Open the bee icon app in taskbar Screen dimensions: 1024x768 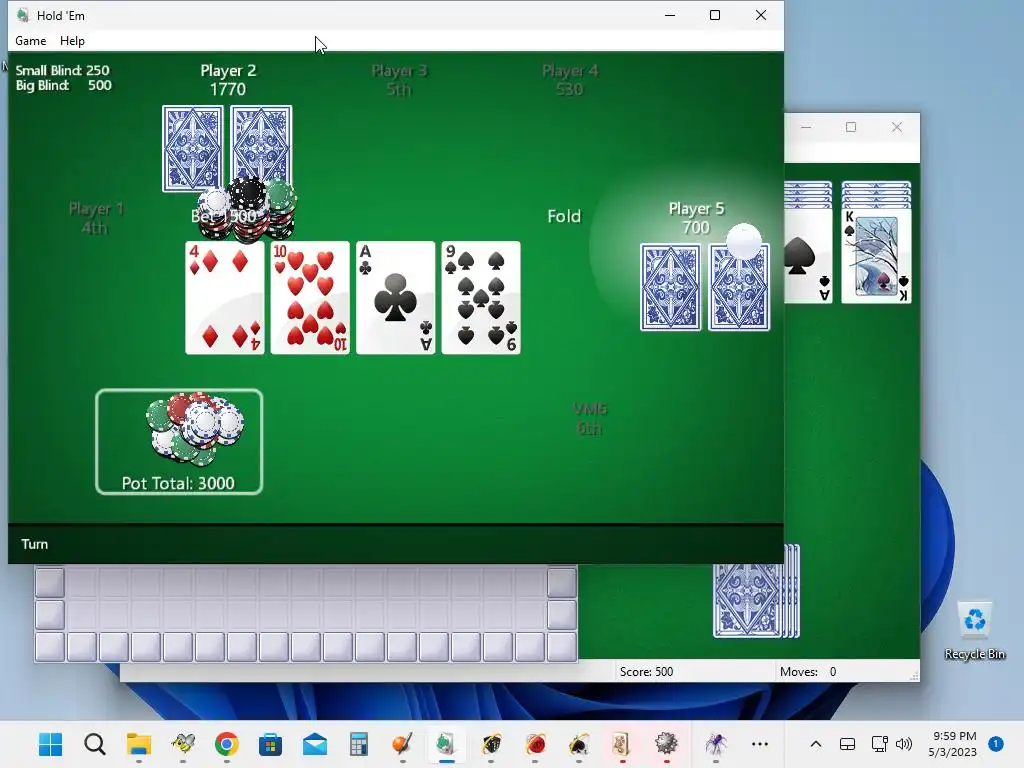coord(183,744)
